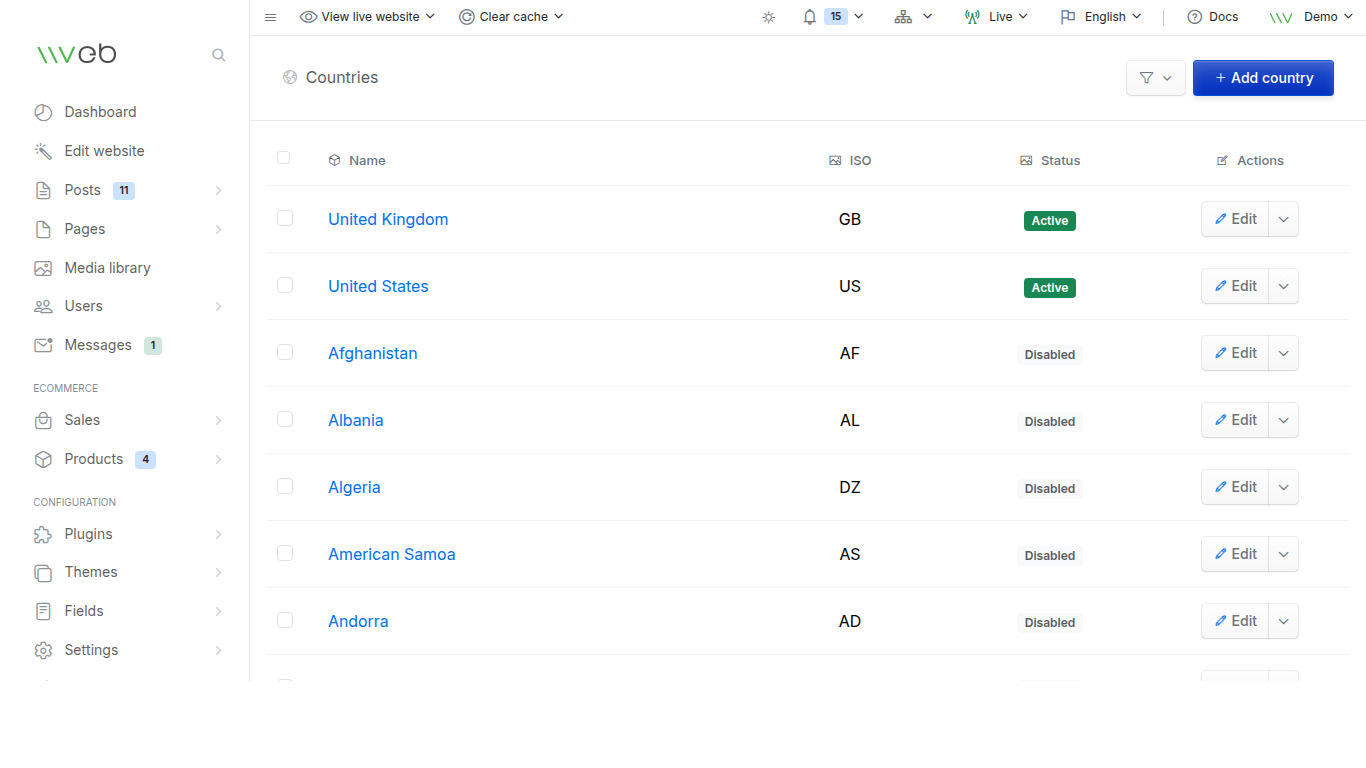Tick the select-all checkbox in table header
The image size is (1366, 768).
click(x=284, y=158)
